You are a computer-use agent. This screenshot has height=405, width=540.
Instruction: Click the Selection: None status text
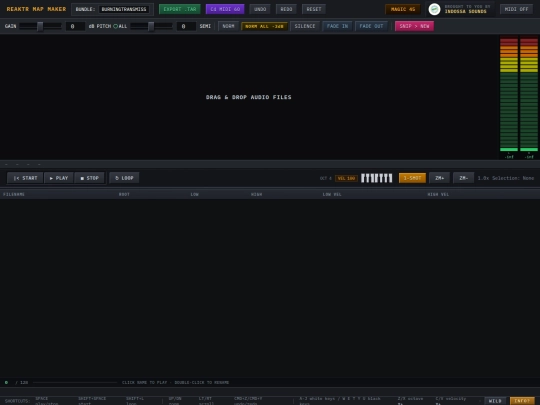pyautogui.click(x=513, y=178)
